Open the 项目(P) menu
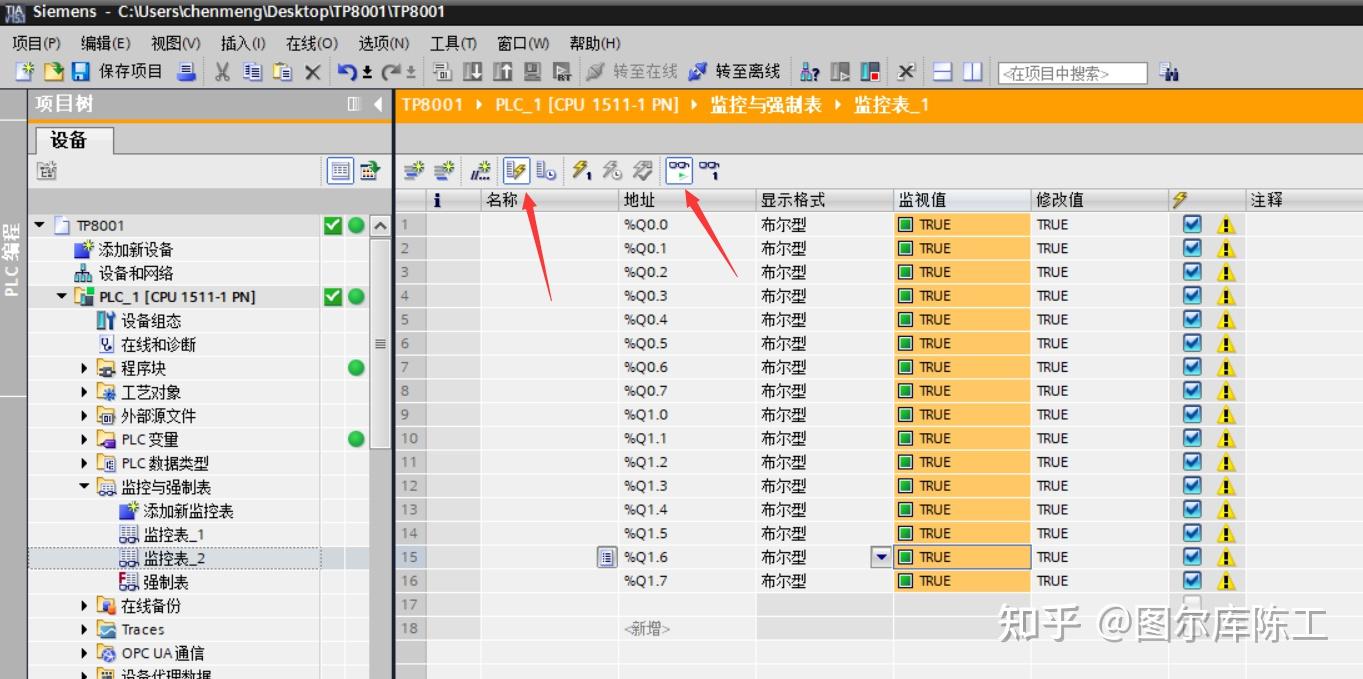 point(37,44)
